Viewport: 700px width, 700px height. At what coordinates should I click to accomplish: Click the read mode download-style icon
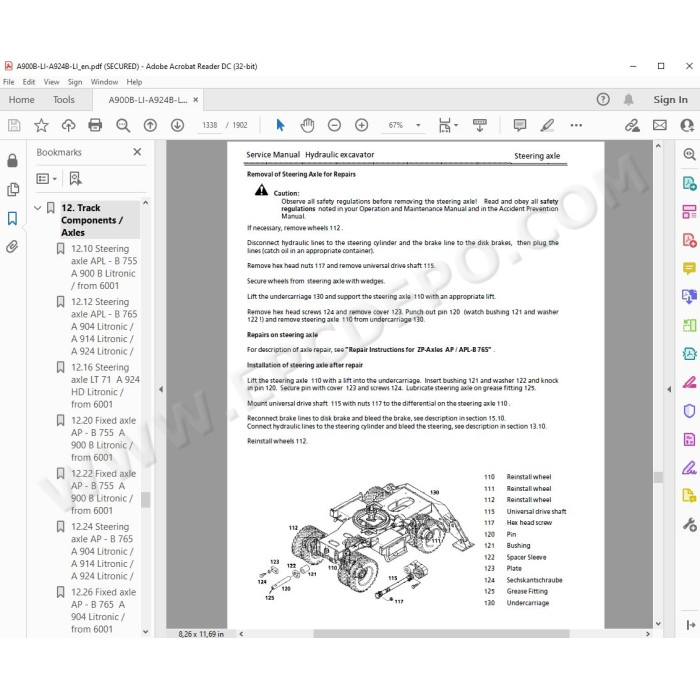coord(479,125)
